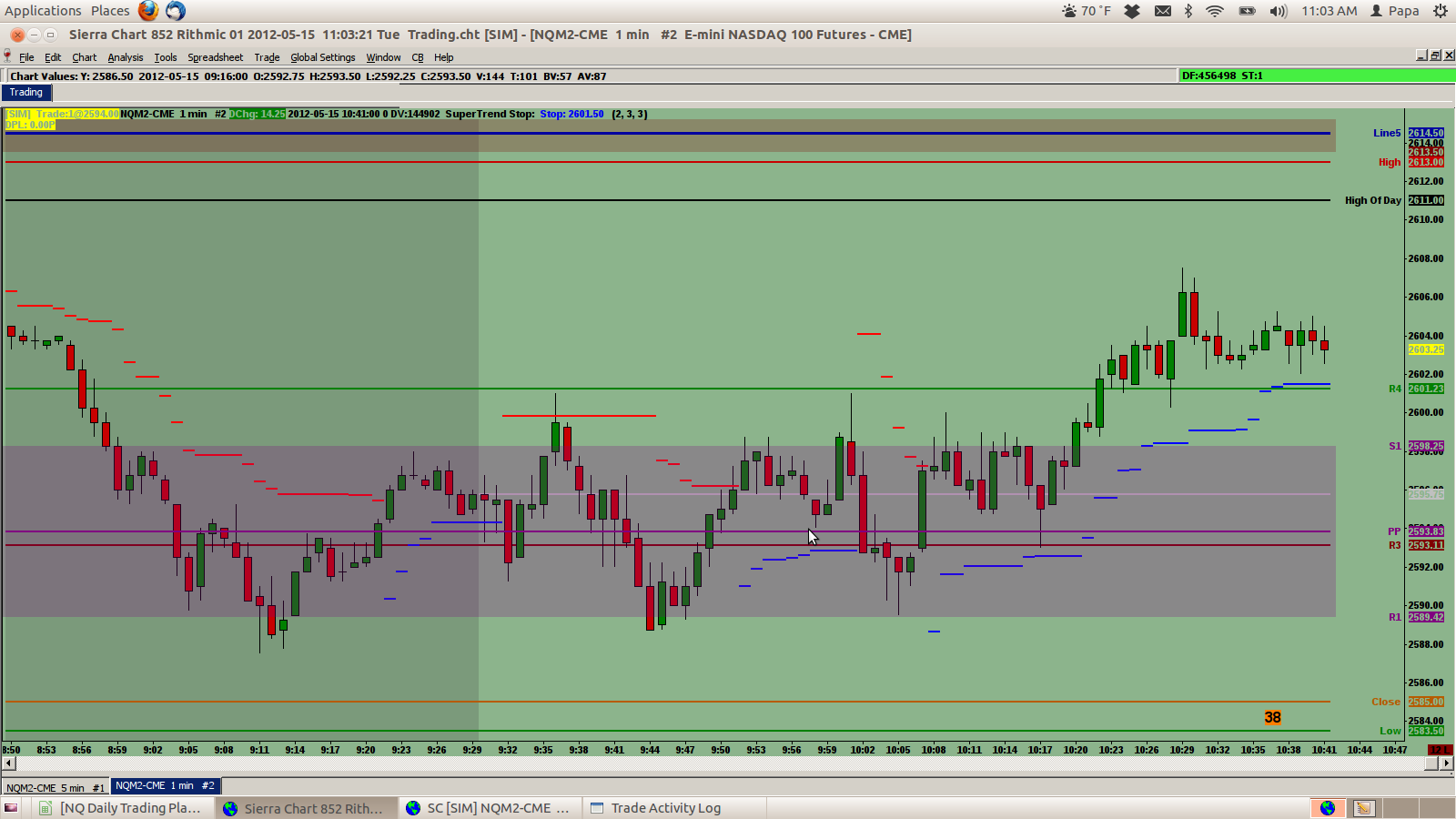Click the globe workspace icon in bottom-right panel
This screenshot has height=819, width=1456.
[1328, 808]
